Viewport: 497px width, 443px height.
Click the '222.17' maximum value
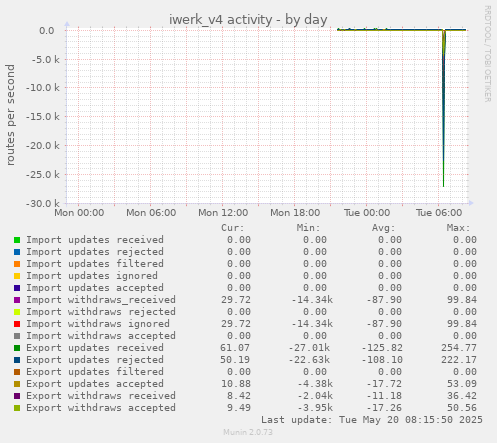(x=459, y=360)
